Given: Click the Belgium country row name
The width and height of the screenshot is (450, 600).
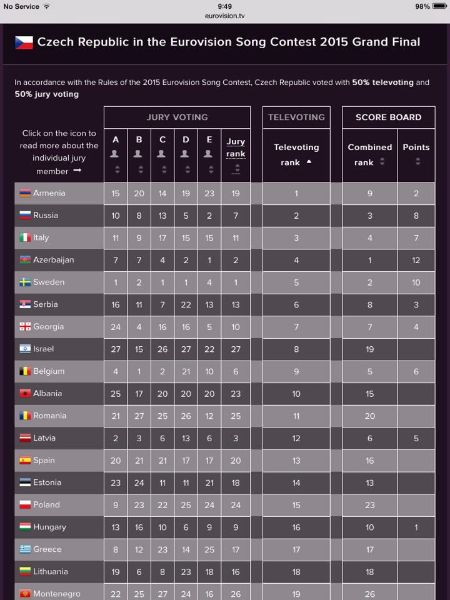Looking at the screenshot, I should (49, 371).
